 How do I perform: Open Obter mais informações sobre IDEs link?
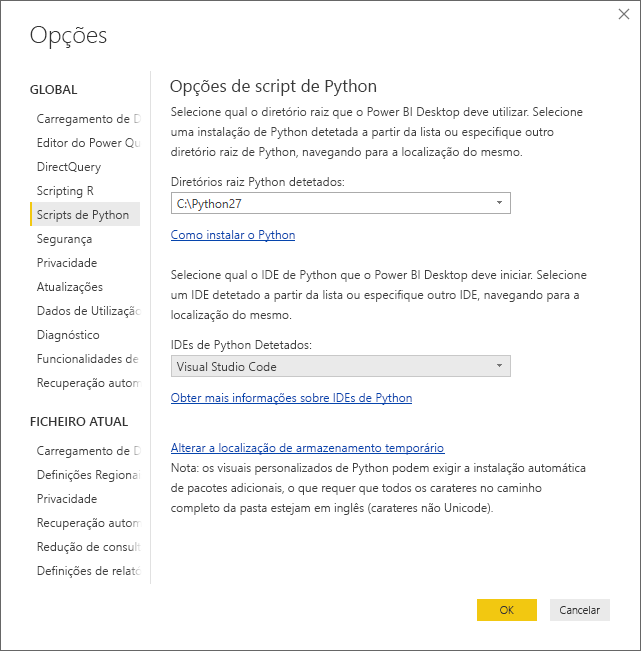(x=291, y=398)
